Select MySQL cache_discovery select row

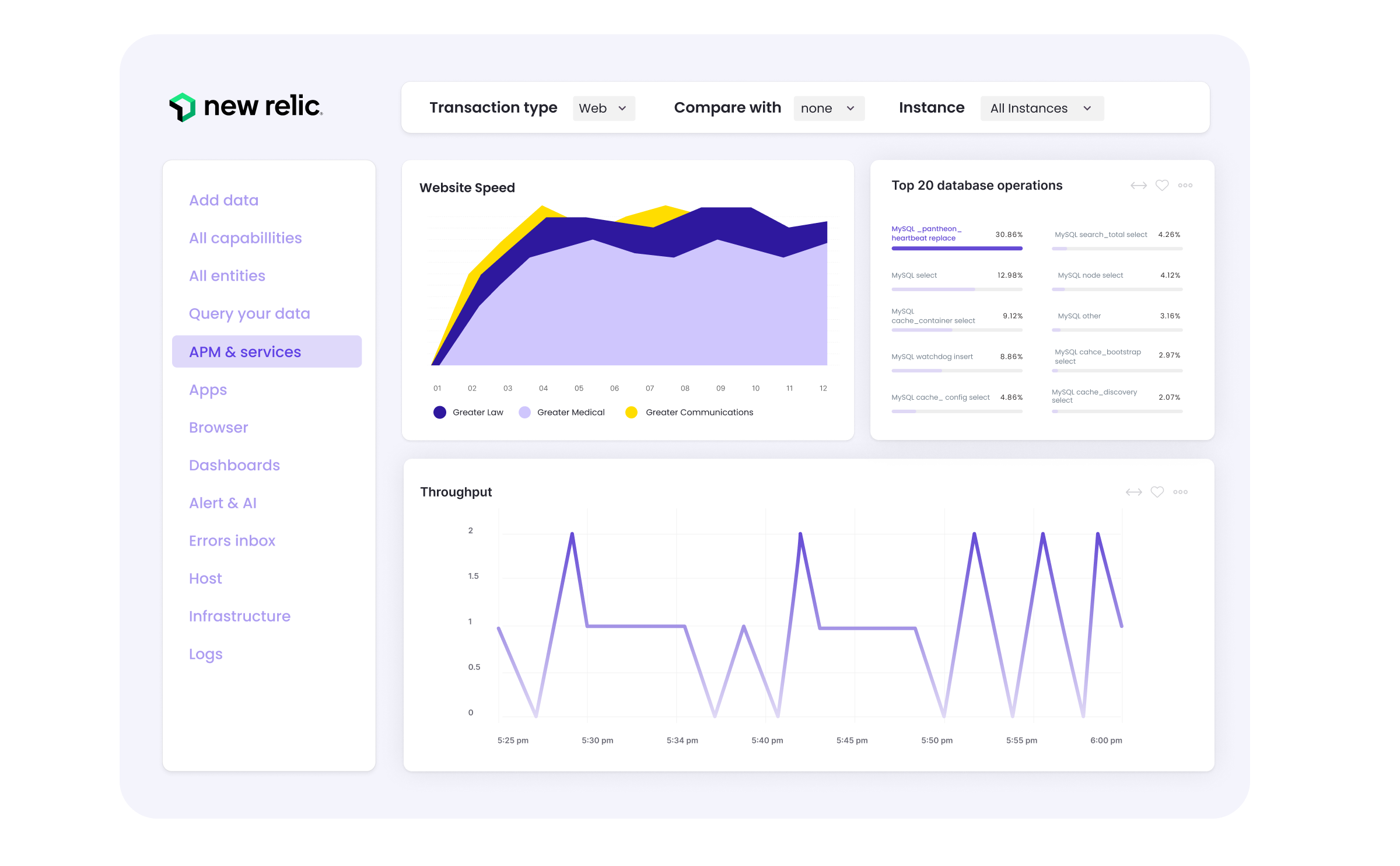(x=1117, y=400)
